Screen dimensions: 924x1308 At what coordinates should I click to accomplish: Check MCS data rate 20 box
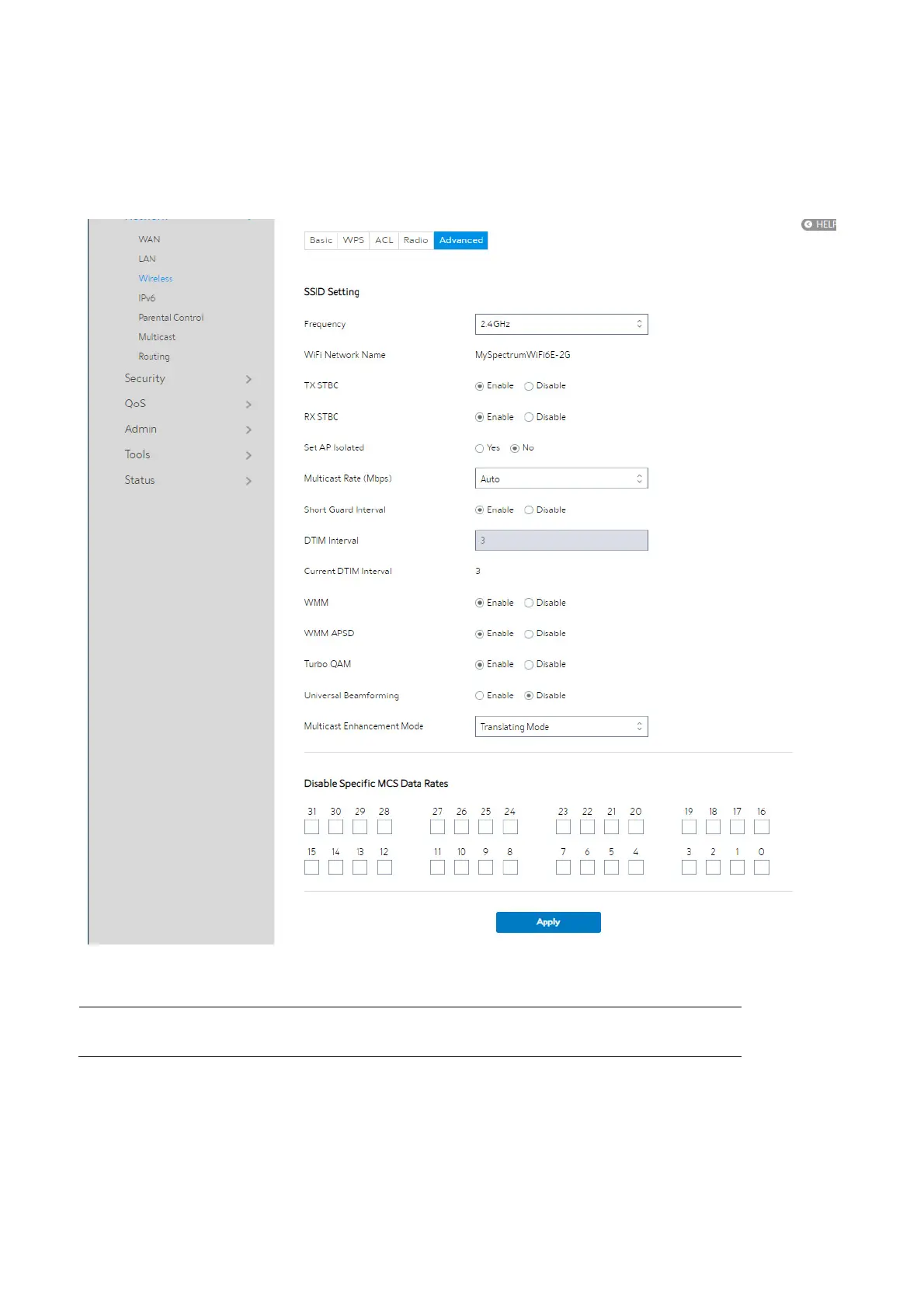[x=636, y=827]
